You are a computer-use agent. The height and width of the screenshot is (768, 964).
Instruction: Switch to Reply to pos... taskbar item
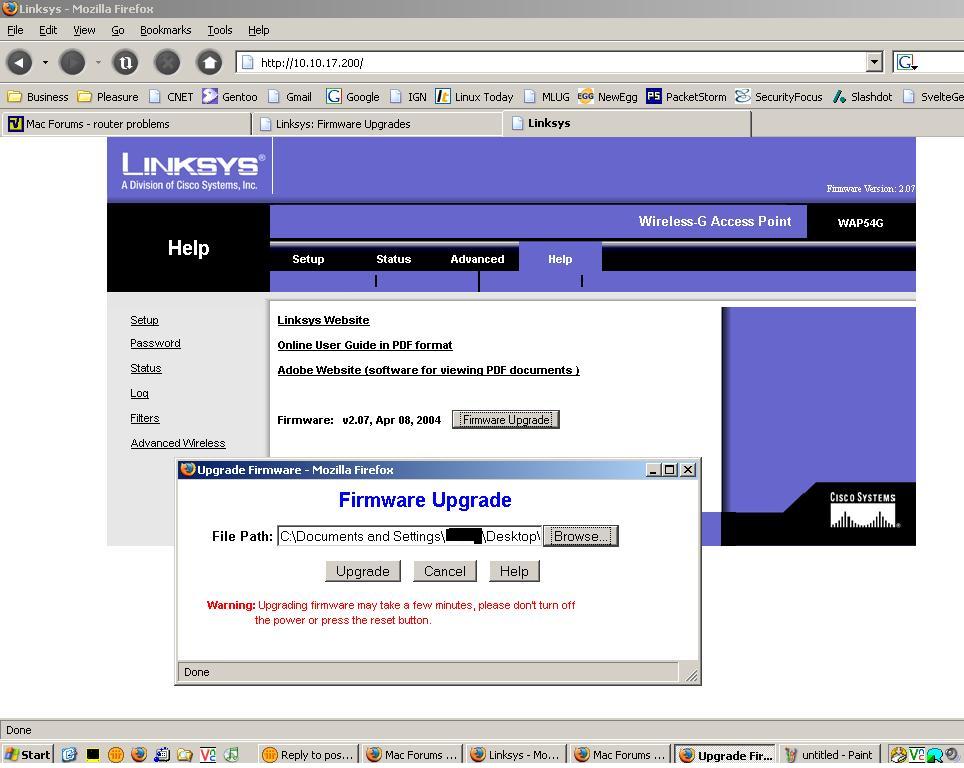click(x=309, y=754)
